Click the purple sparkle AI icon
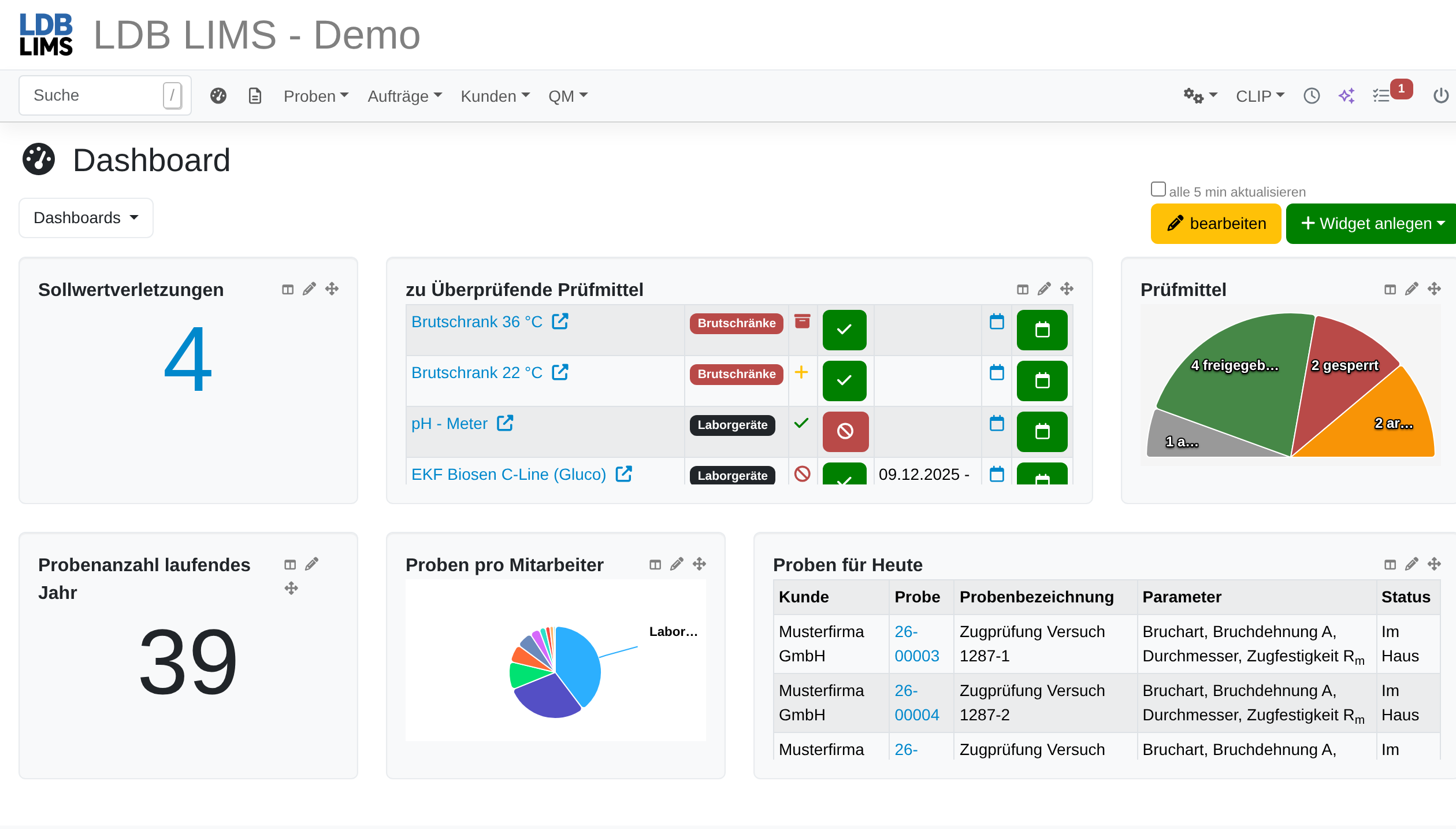This screenshot has width=1456, height=829. pos(1347,95)
